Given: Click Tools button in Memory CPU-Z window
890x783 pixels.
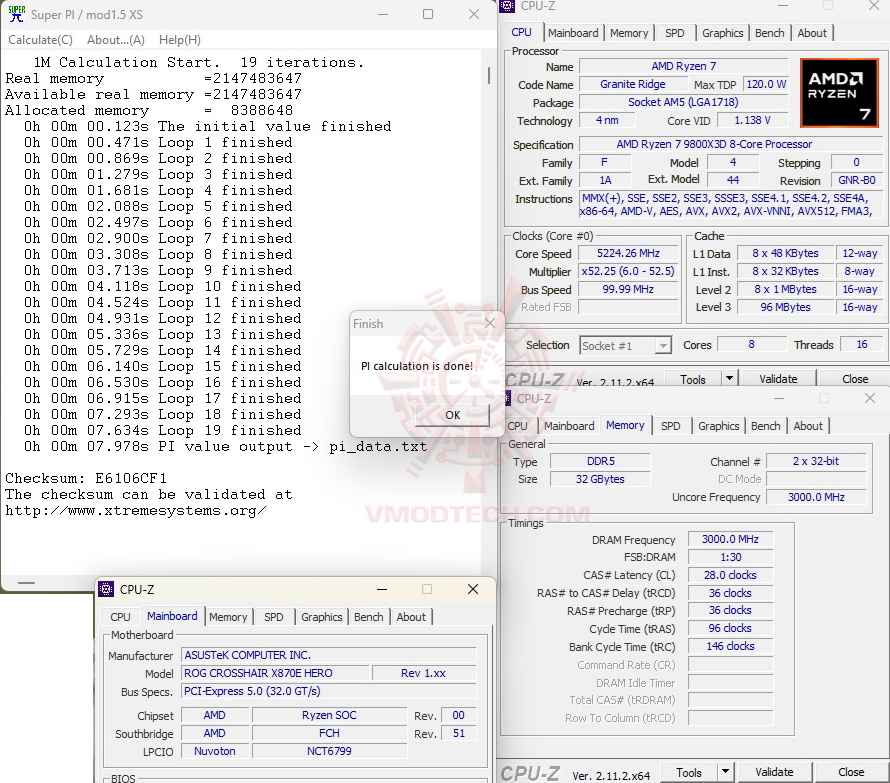Looking at the screenshot, I should (x=689, y=773).
